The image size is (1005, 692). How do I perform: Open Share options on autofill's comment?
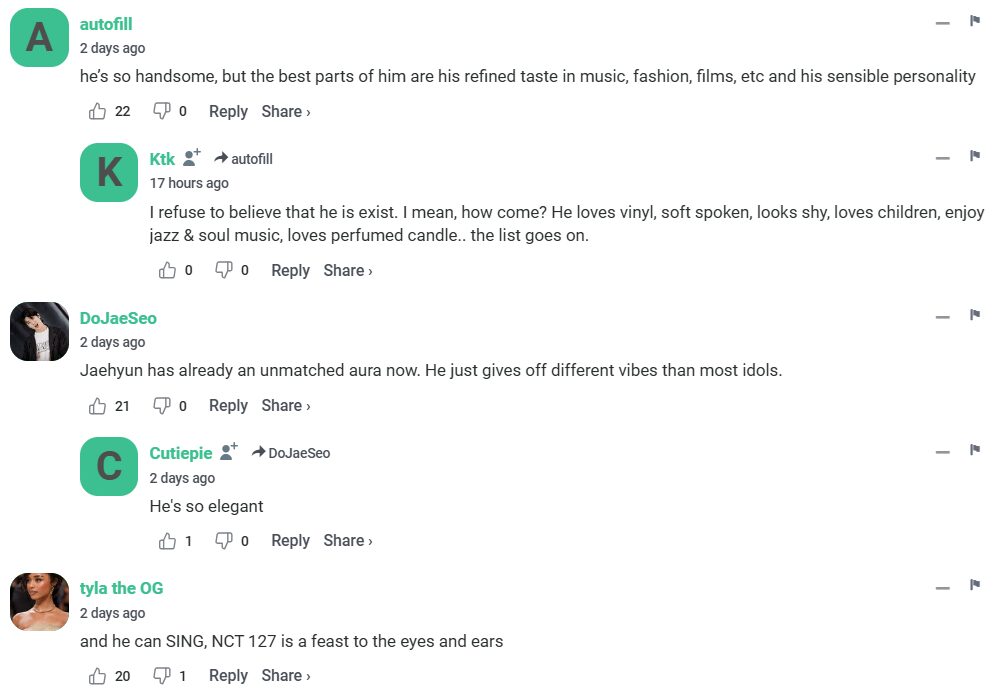285,111
